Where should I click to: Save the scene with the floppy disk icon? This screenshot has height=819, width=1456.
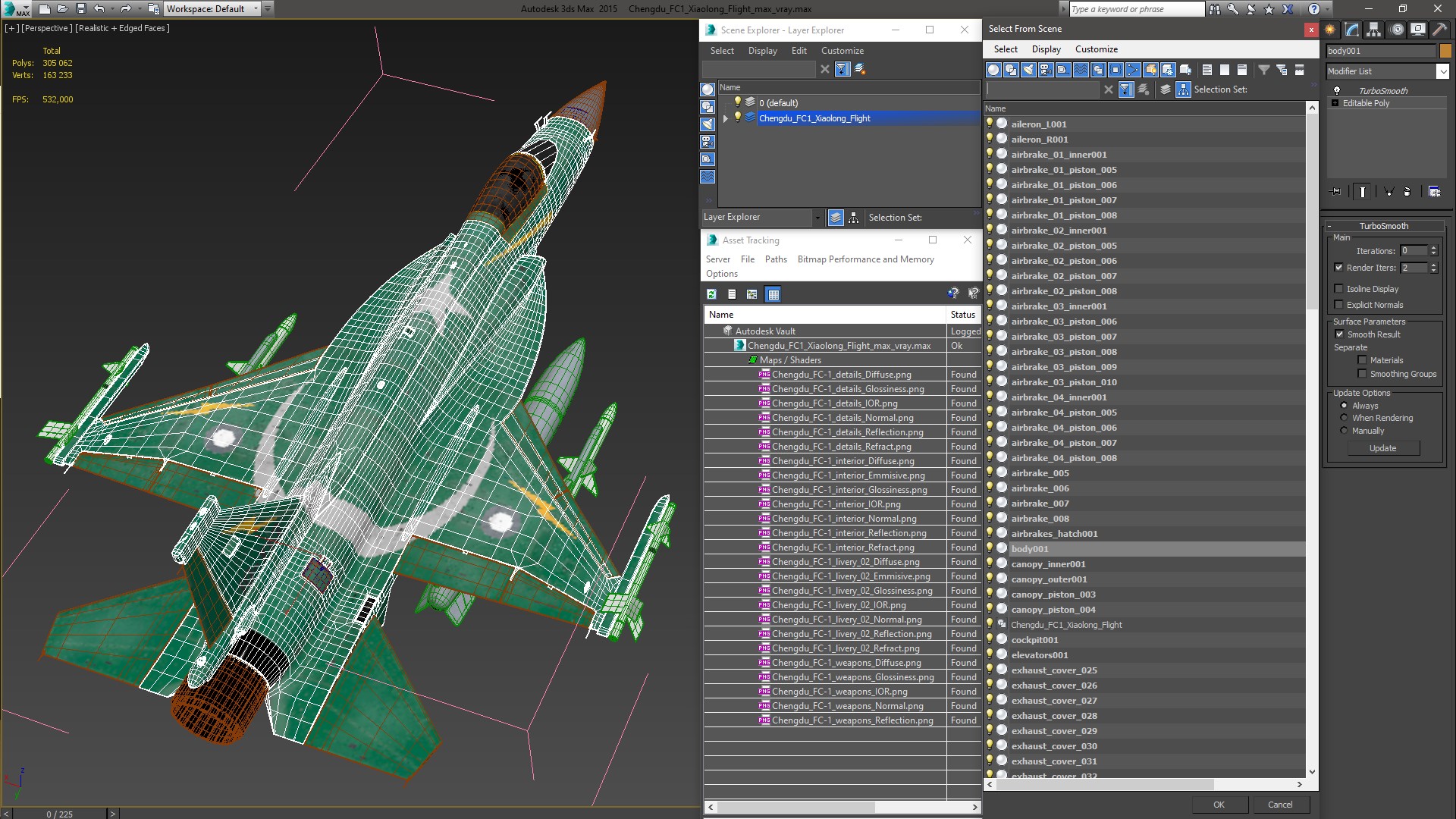[80, 9]
